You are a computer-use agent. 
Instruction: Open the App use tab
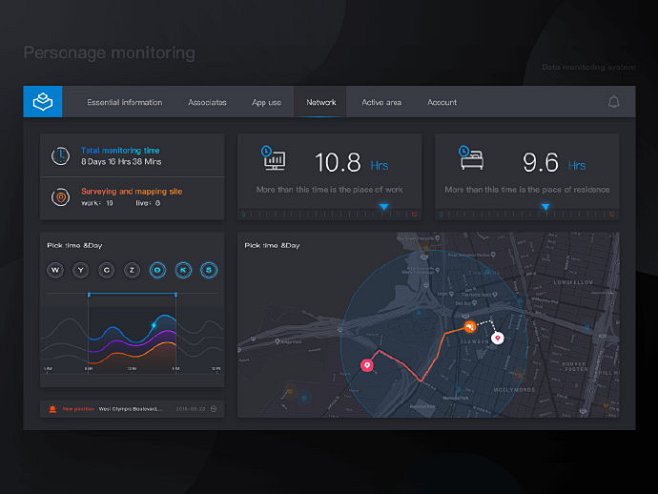[266, 102]
